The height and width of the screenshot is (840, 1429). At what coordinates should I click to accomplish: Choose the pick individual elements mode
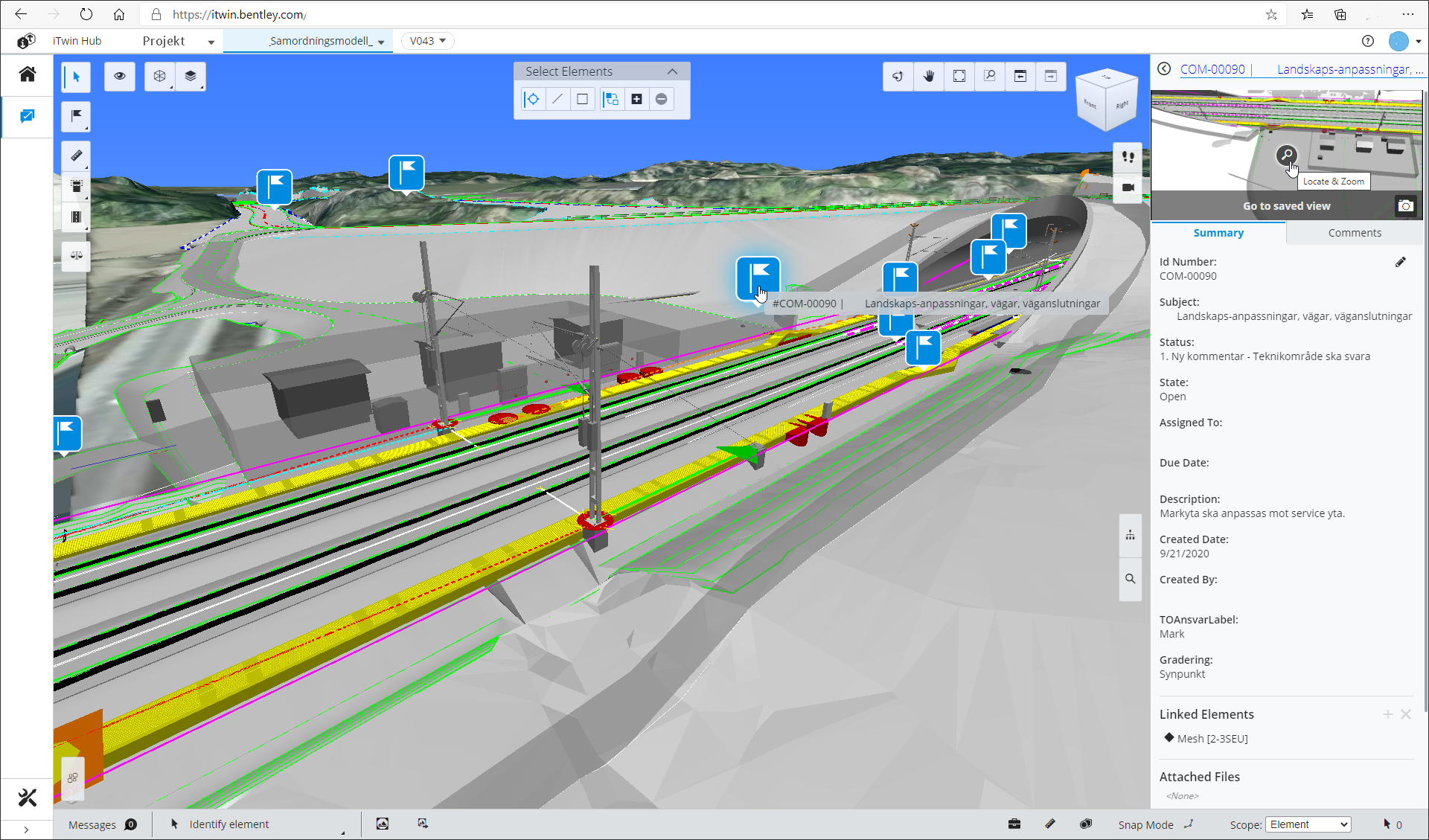[x=533, y=99]
